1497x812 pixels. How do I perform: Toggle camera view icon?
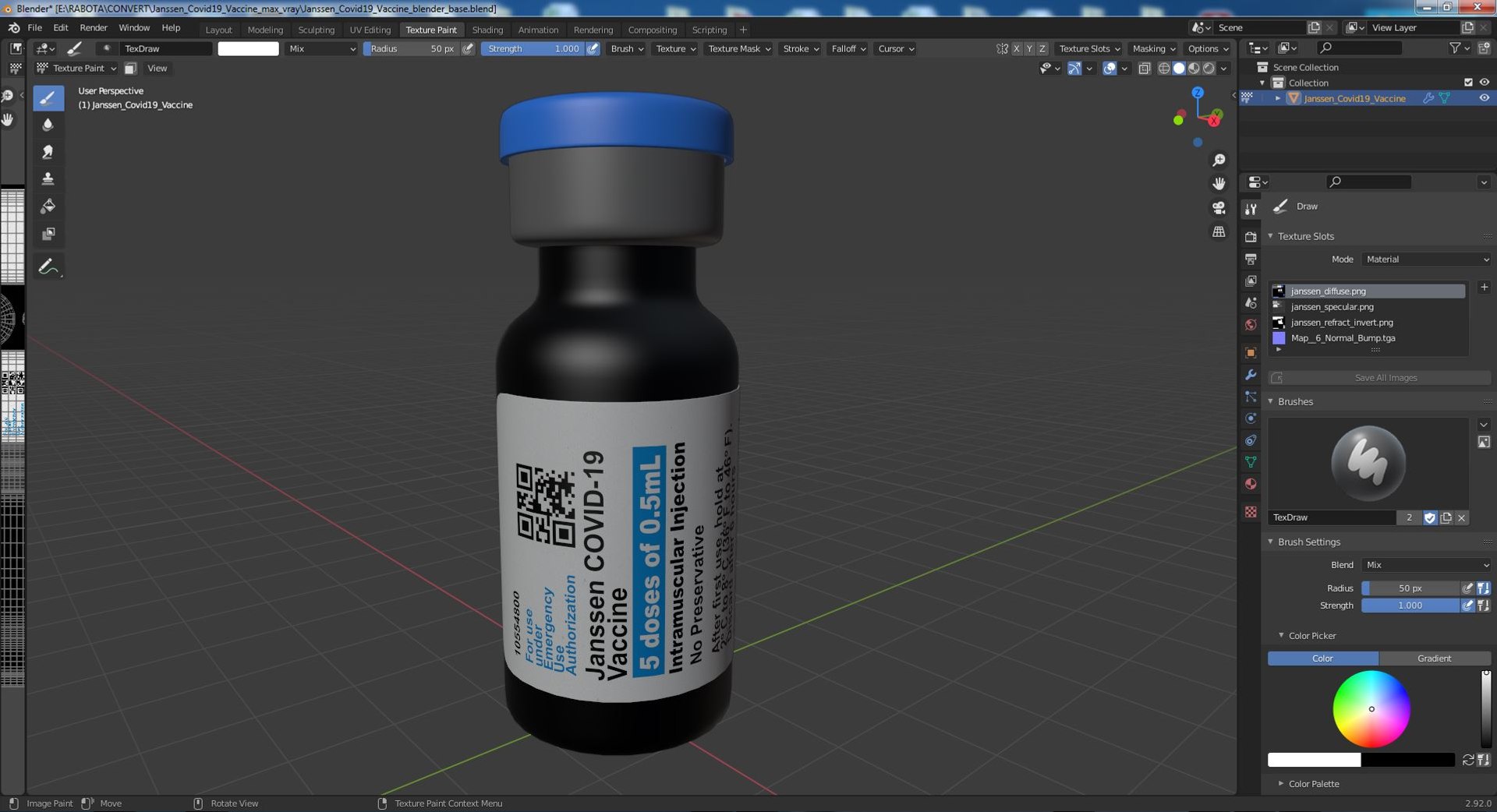click(x=1219, y=208)
